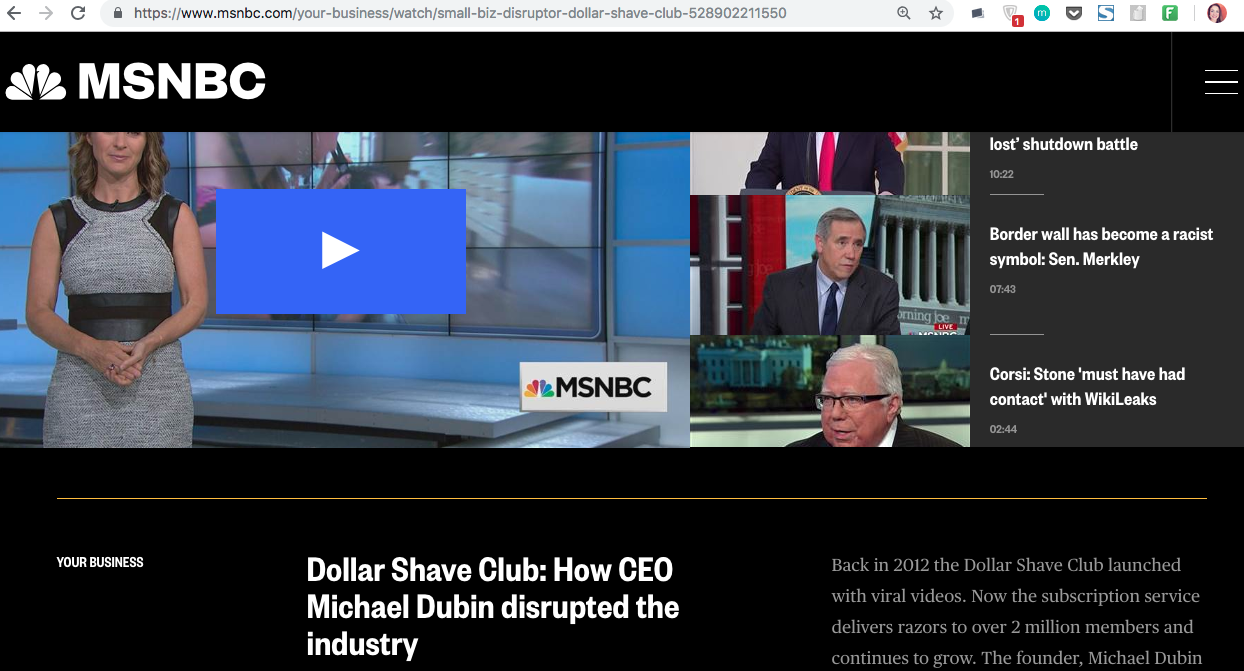The width and height of the screenshot is (1244, 671).
Task: Open the Sen. Merkley video thumbnail
Action: pos(830,265)
